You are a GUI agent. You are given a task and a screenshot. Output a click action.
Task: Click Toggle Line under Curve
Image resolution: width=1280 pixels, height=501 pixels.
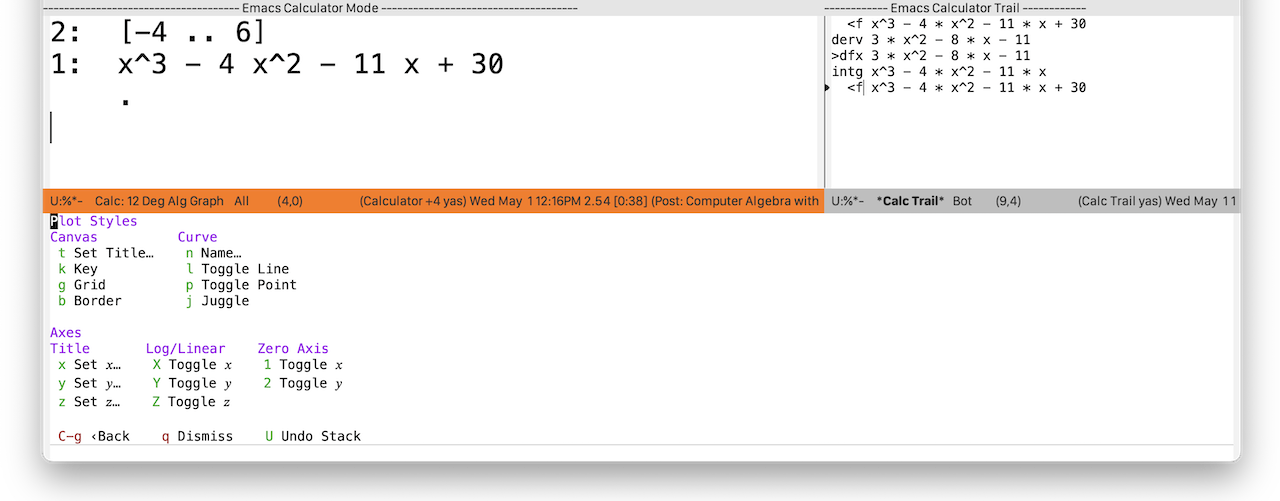[x=238, y=269]
